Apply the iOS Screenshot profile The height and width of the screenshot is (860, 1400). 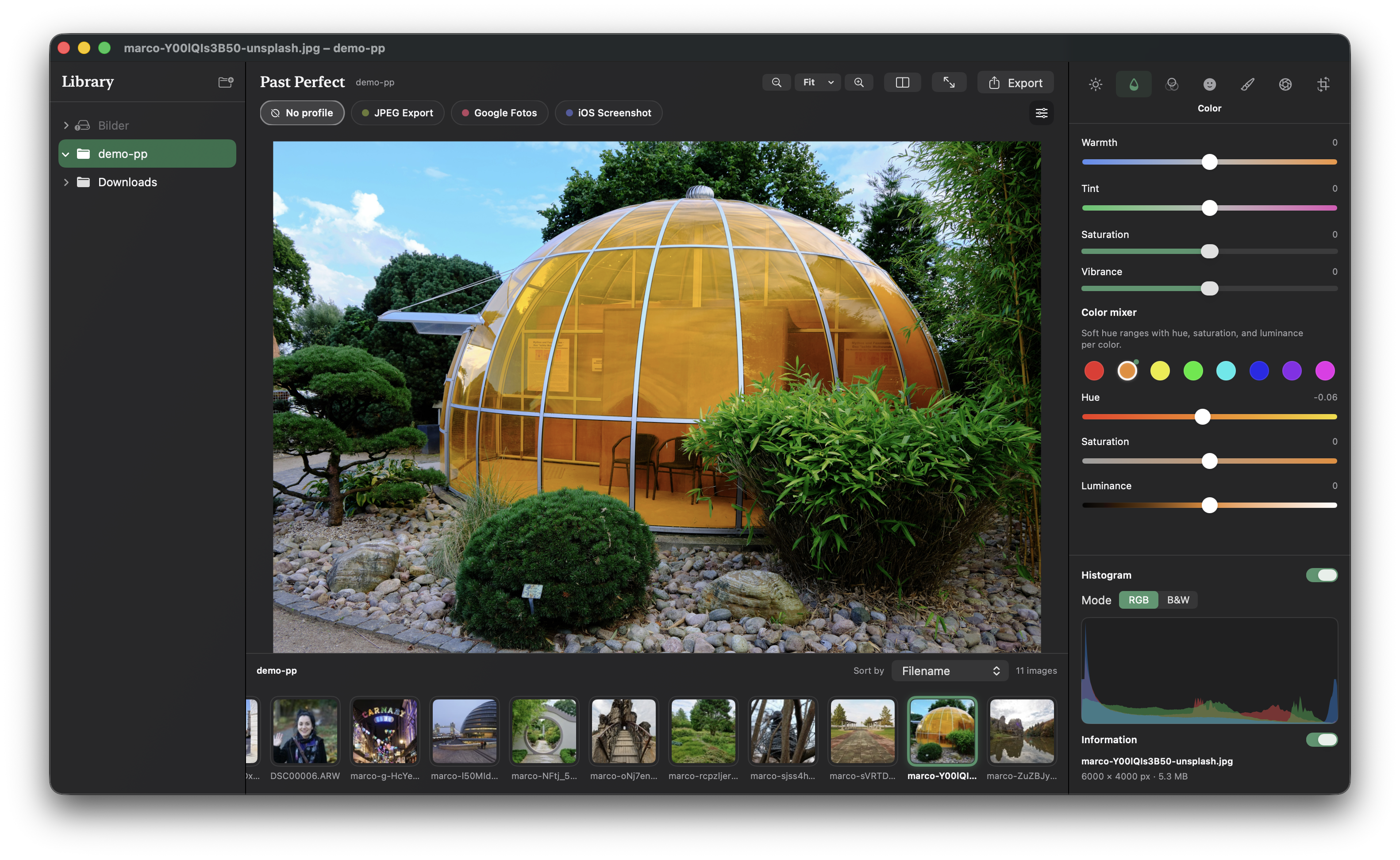coord(609,113)
